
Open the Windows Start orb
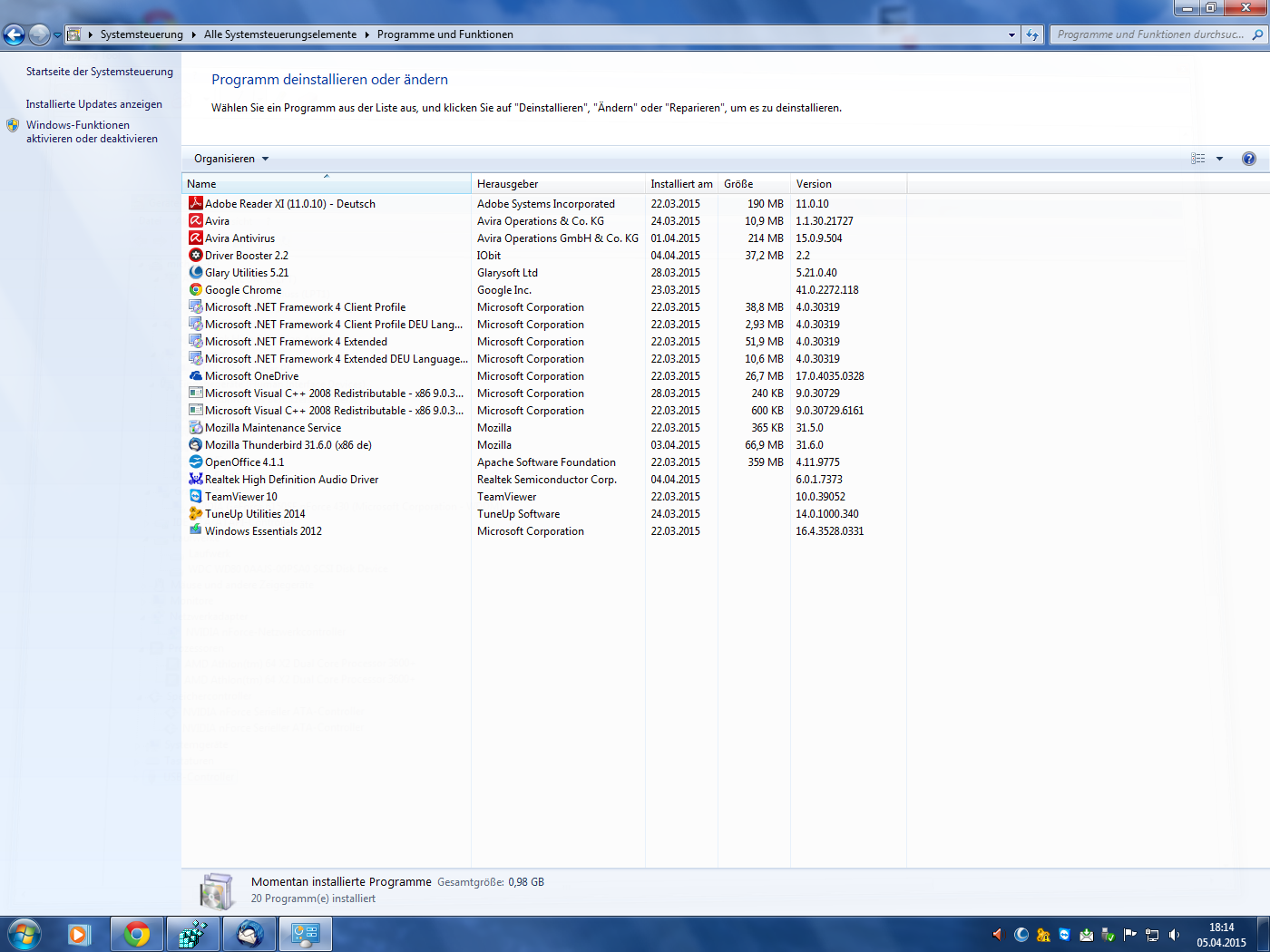24,934
